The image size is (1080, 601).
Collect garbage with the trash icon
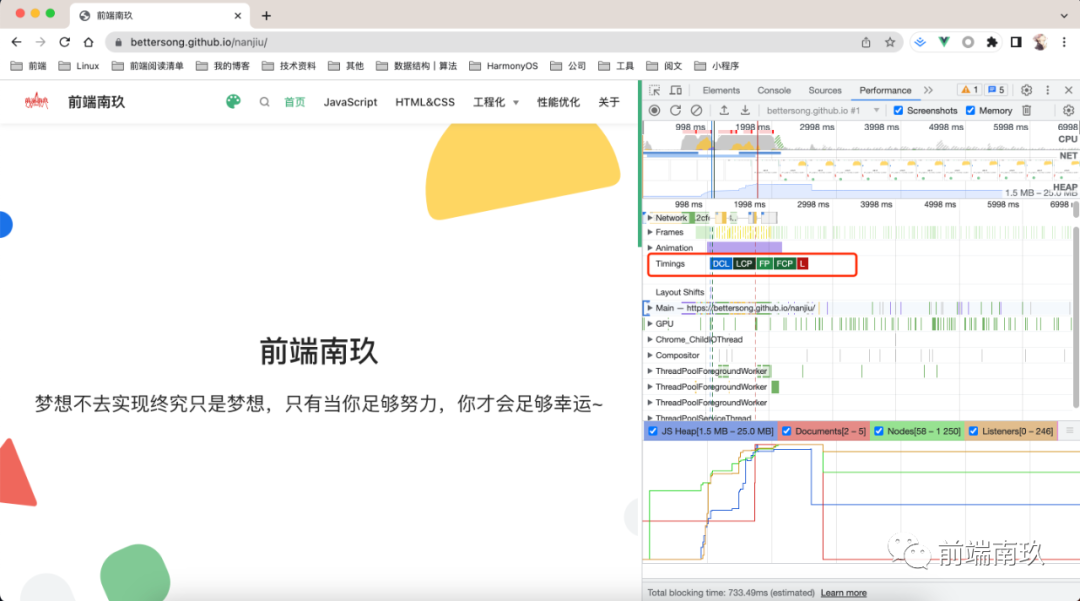click(1026, 110)
